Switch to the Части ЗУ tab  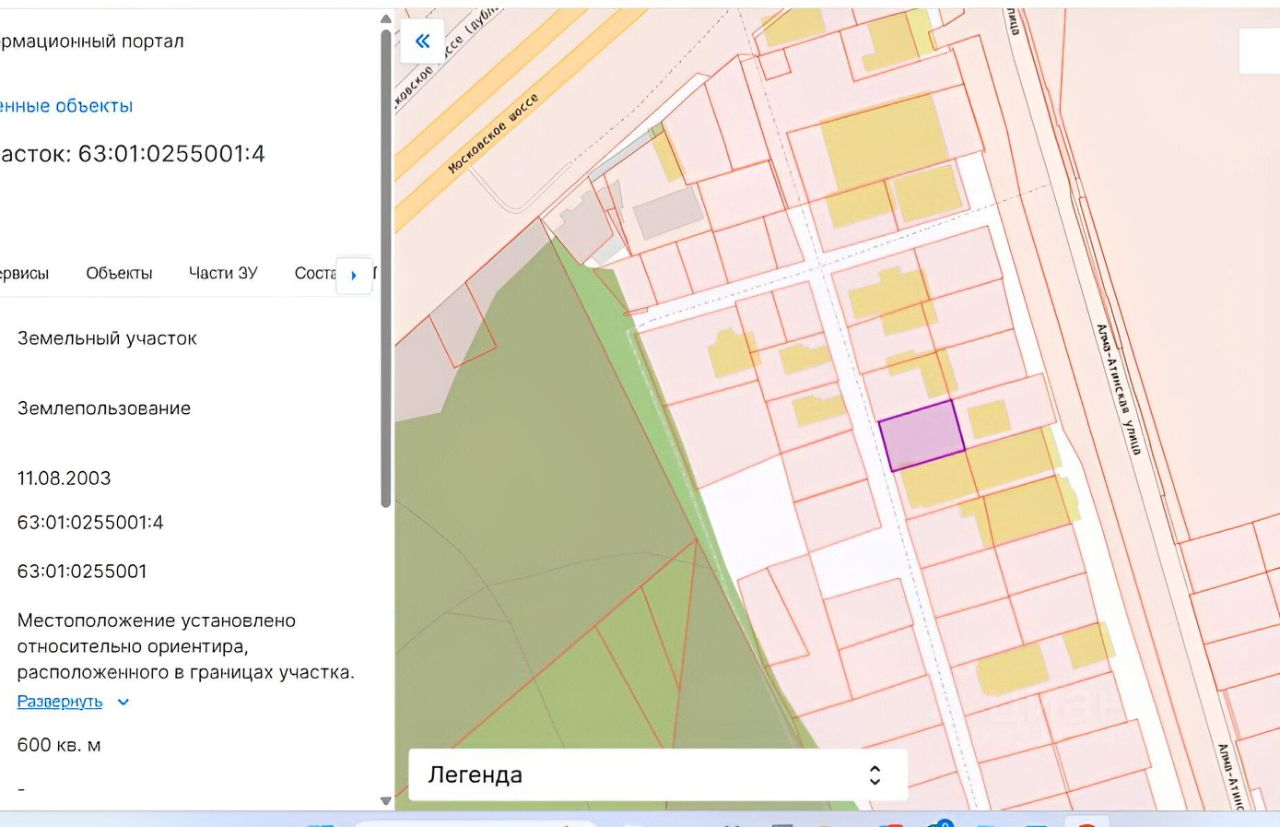pos(223,273)
